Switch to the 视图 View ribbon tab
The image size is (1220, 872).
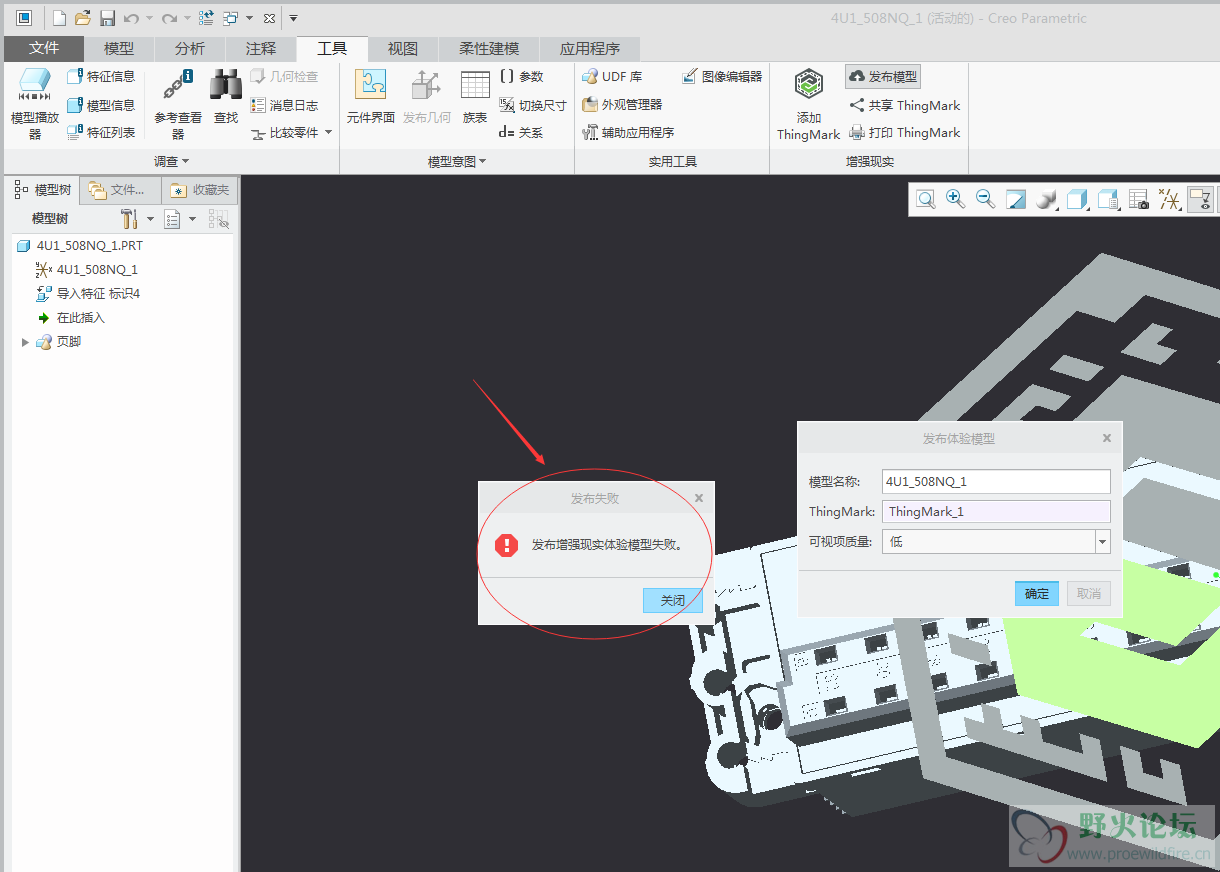click(x=403, y=48)
